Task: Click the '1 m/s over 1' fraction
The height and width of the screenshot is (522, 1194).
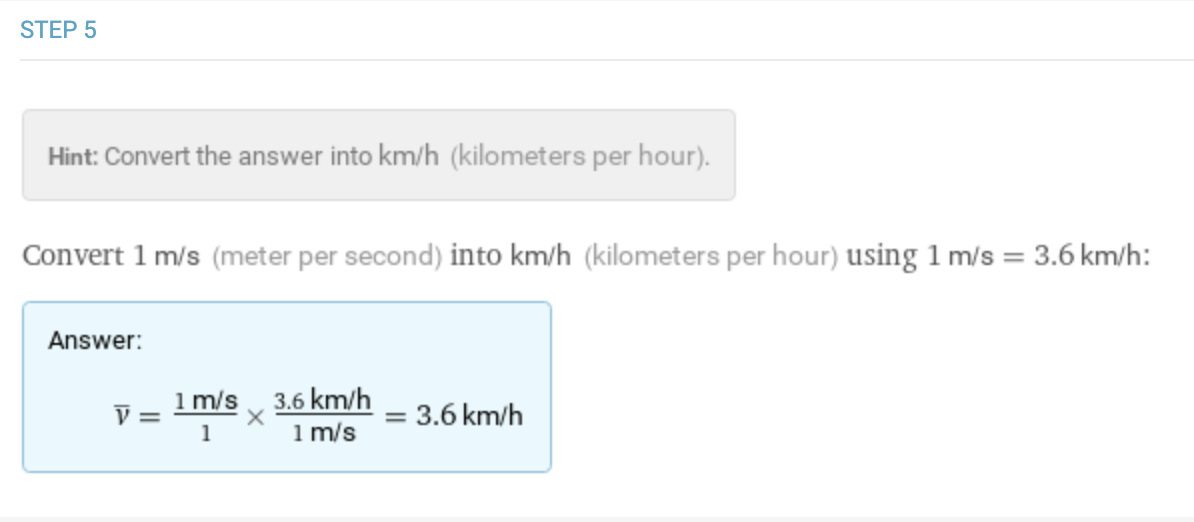Action: click(x=206, y=416)
